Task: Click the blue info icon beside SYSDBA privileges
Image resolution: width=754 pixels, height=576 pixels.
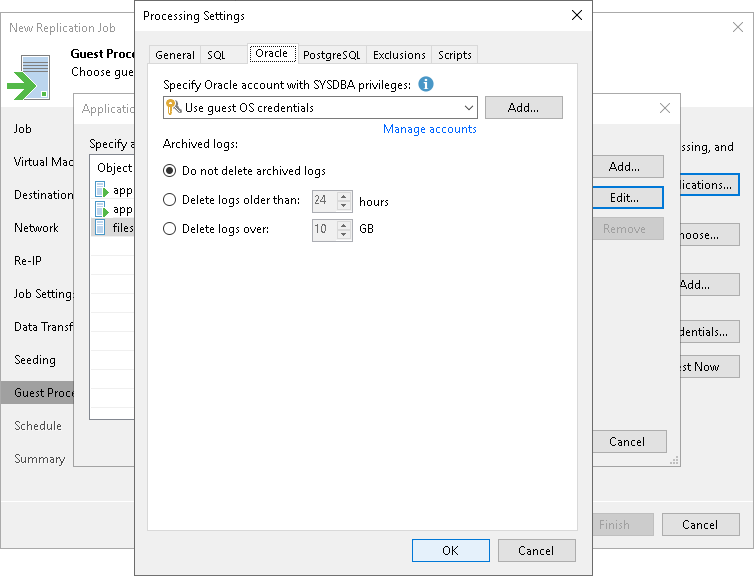Action: pyautogui.click(x=426, y=84)
